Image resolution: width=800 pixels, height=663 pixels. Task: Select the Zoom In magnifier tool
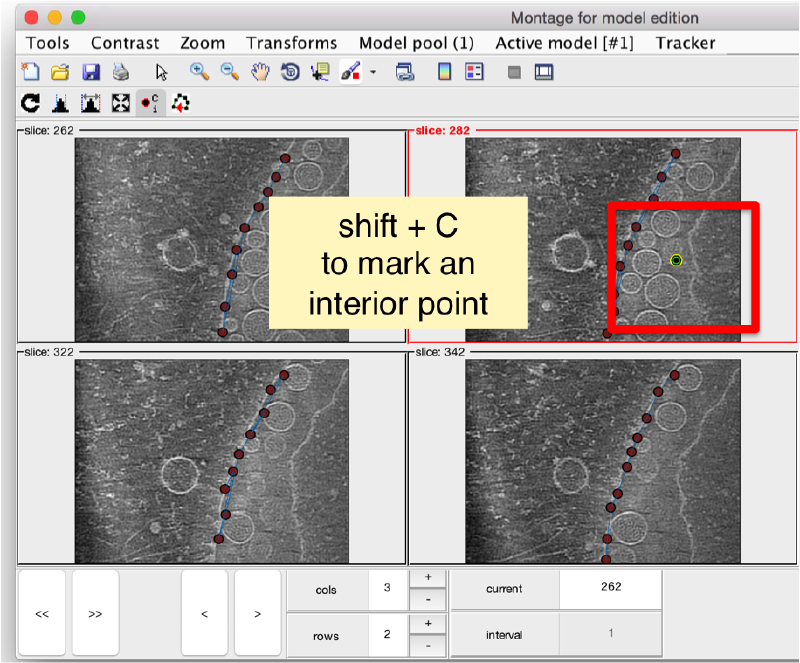[199, 72]
